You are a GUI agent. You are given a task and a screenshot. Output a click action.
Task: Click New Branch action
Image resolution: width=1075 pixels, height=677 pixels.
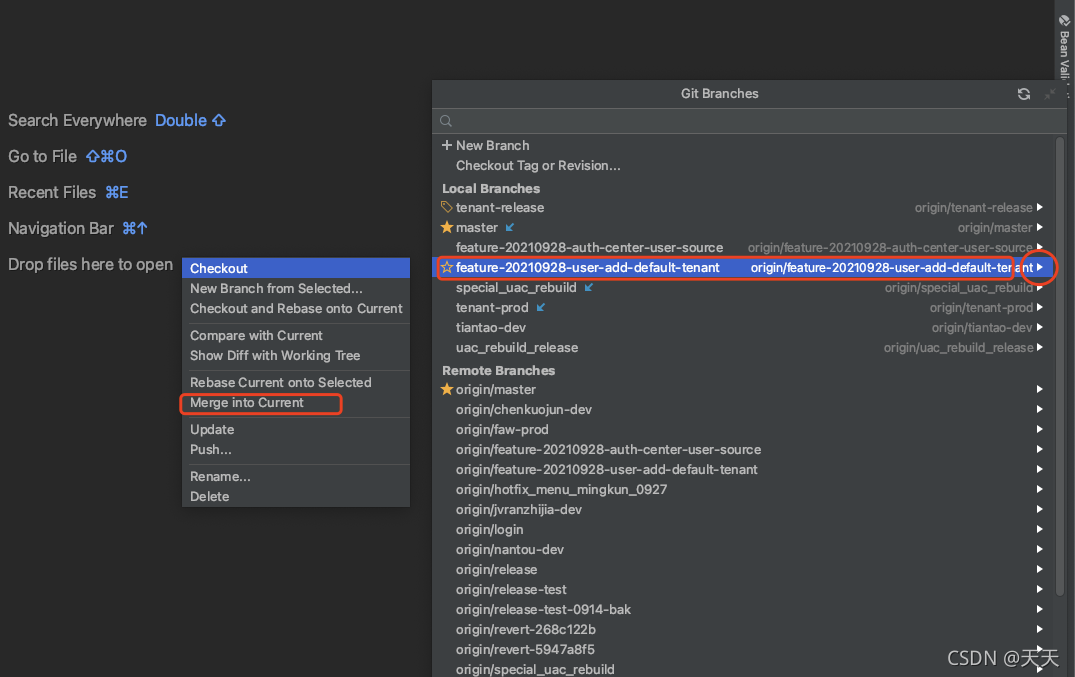click(x=492, y=145)
